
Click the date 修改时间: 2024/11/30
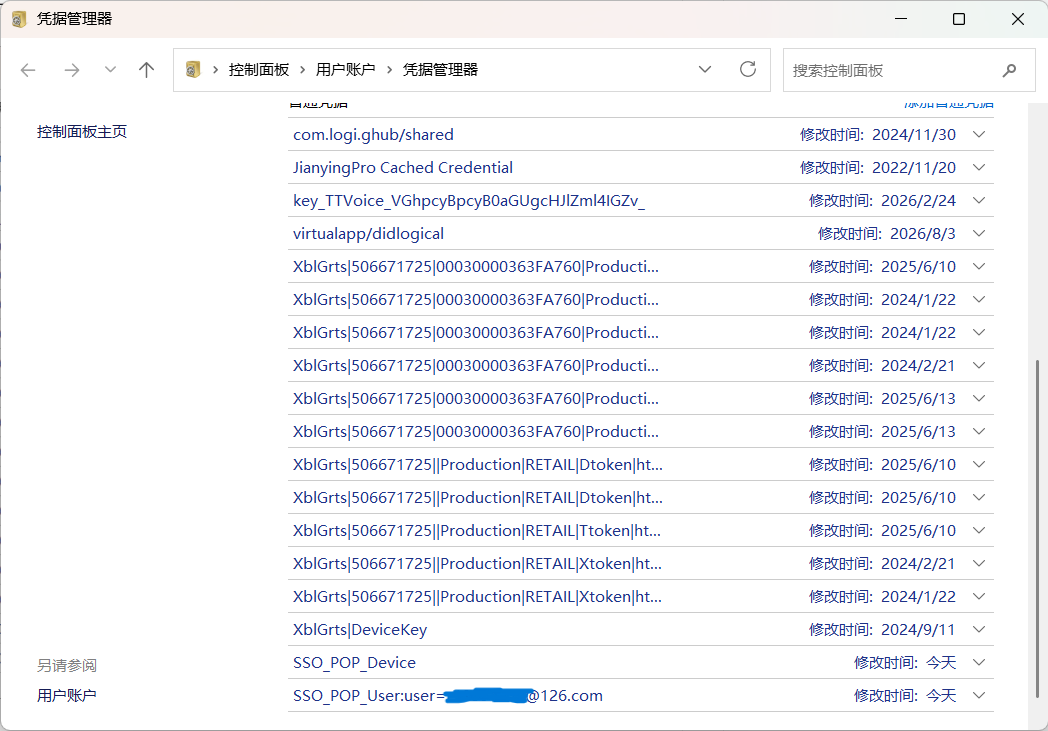[x=878, y=135]
